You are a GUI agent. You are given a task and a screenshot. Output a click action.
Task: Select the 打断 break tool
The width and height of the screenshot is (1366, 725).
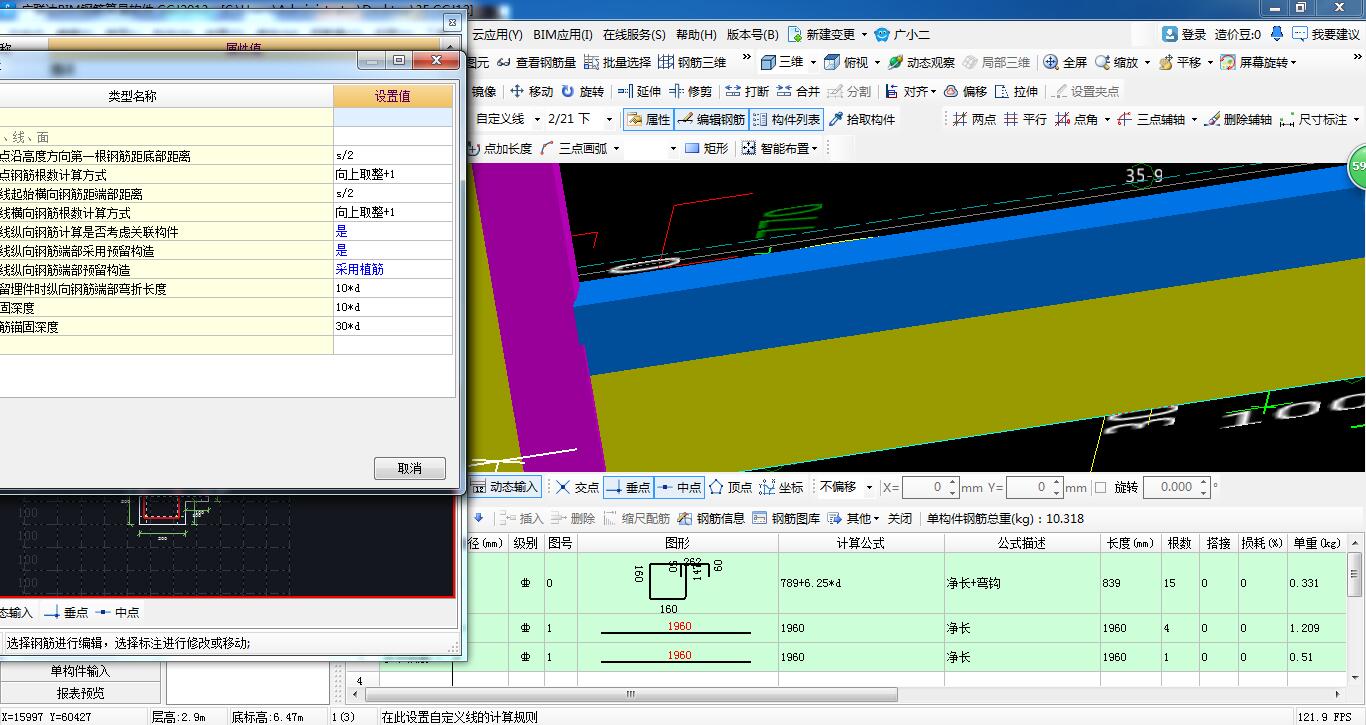click(x=747, y=91)
